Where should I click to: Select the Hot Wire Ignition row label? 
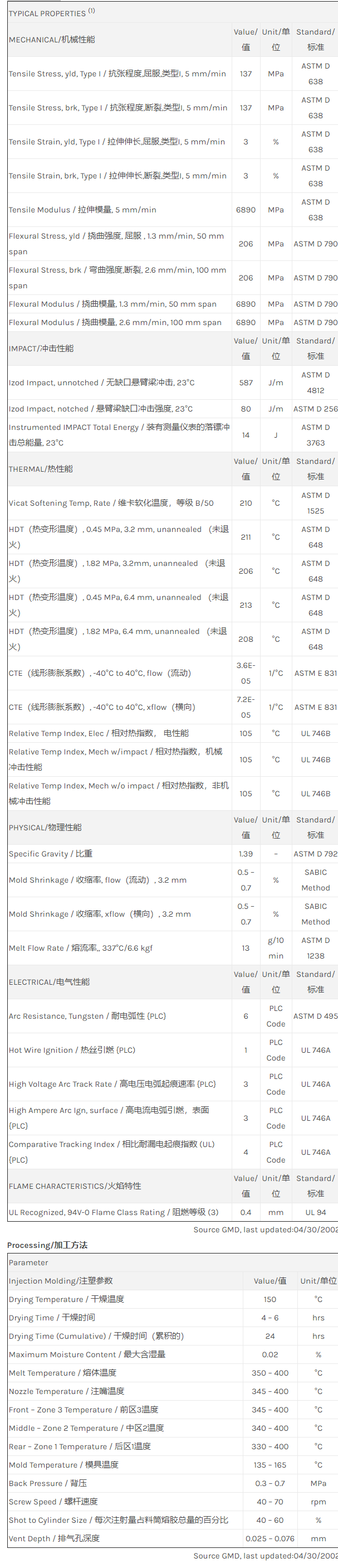point(72,1051)
